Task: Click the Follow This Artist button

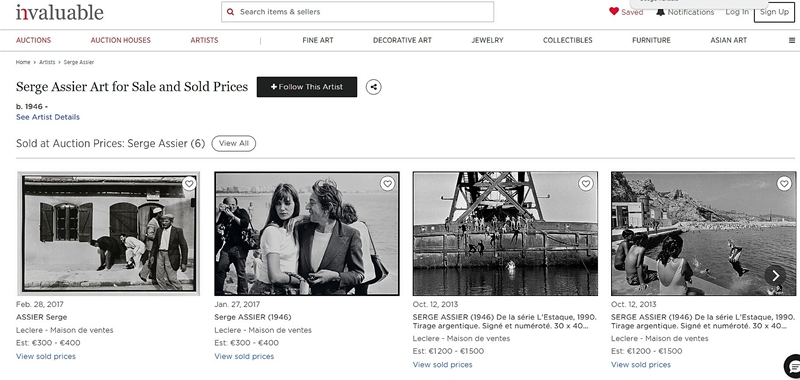Action: pos(307,87)
